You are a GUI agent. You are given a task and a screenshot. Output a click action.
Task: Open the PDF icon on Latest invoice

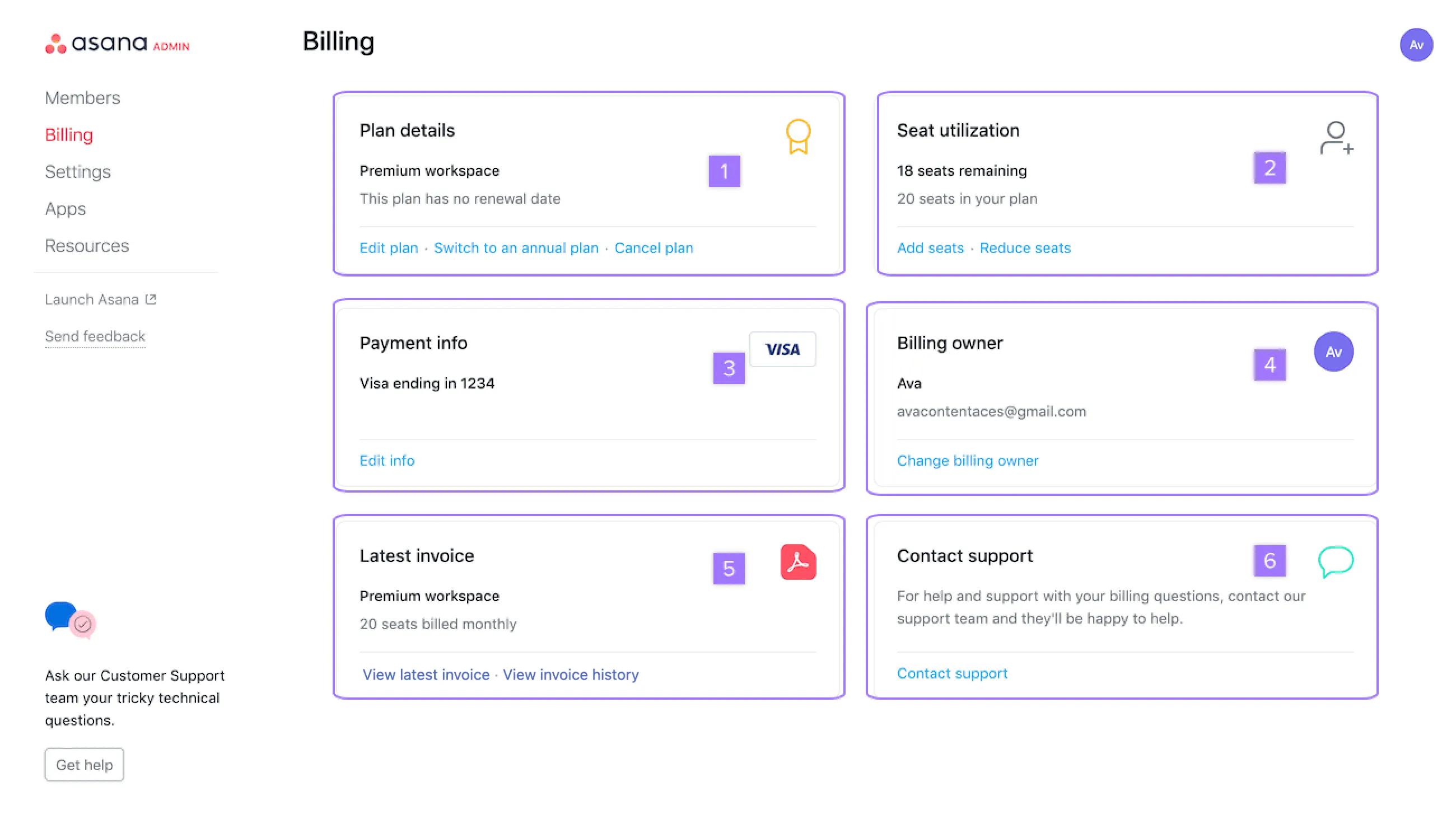797,561
